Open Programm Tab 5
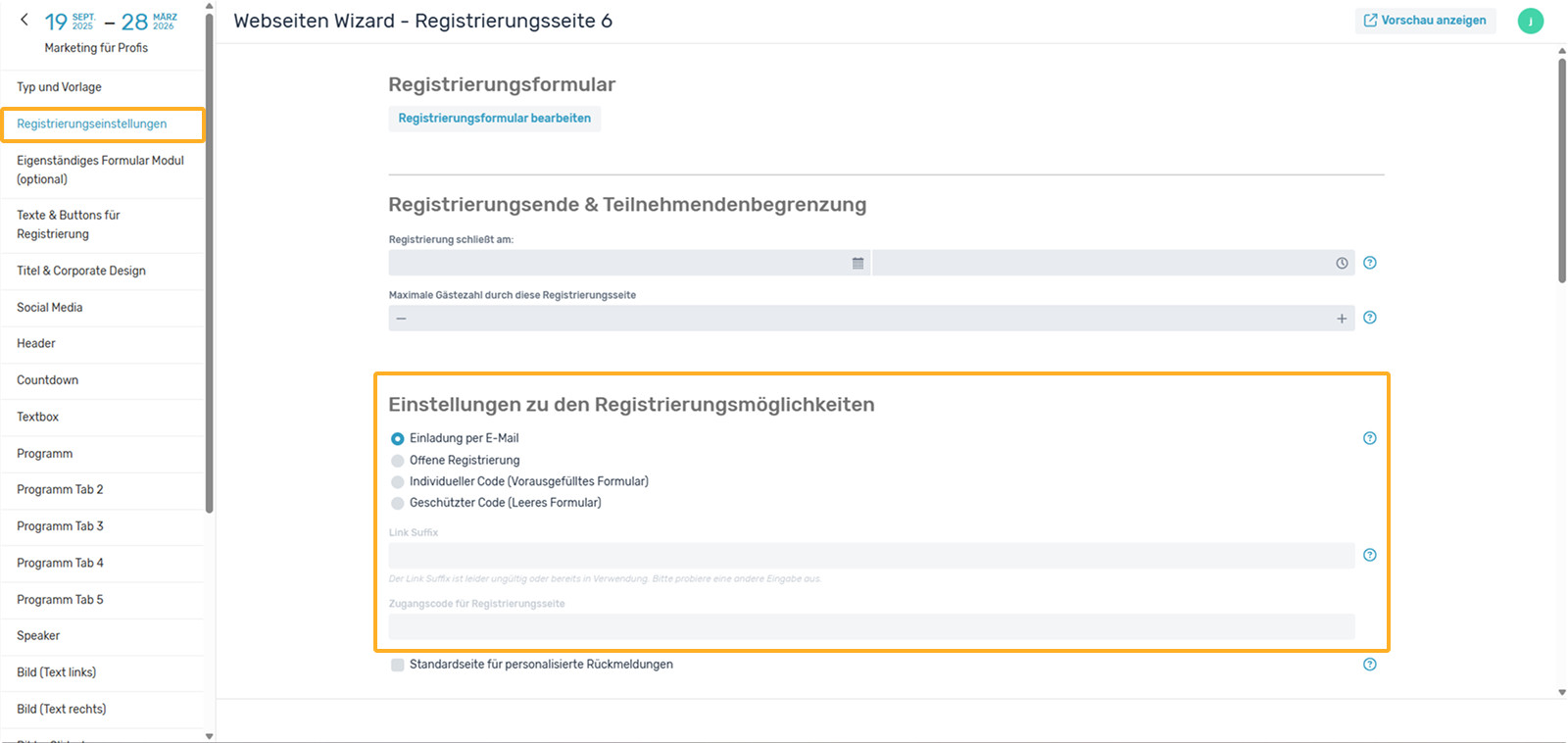1568x743 pixels. point(103,600)
